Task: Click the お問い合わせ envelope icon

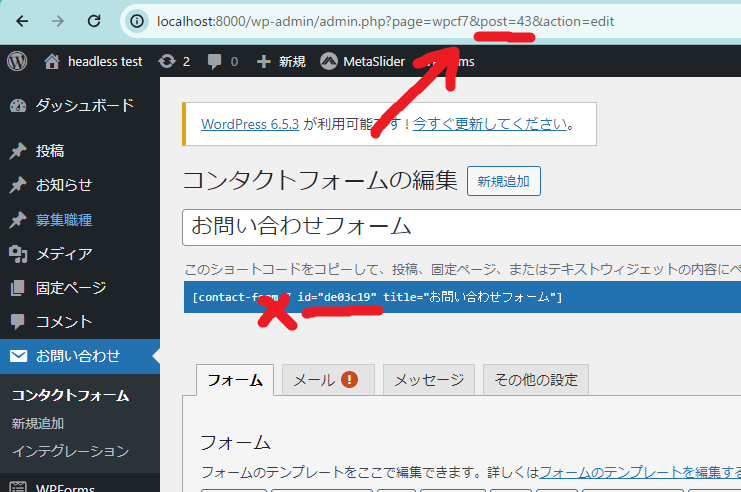Action: point(18,356)
